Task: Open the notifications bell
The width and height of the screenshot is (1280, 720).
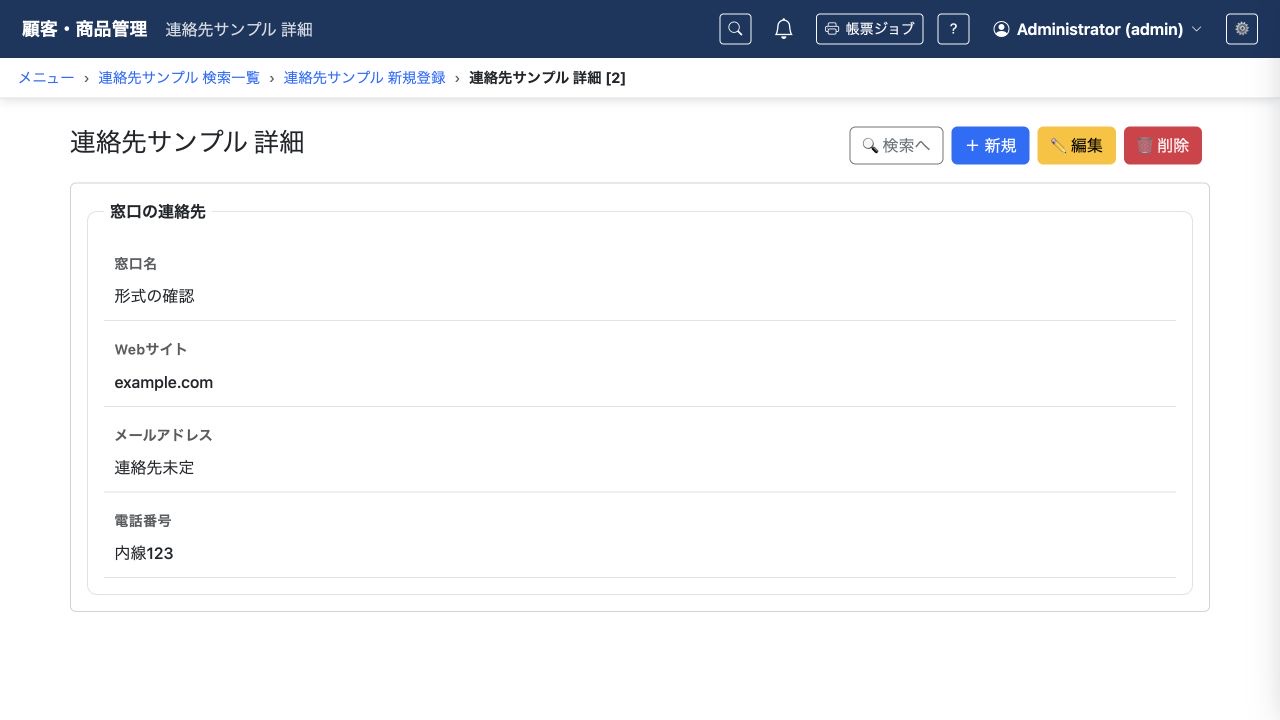Action: tap(784, 29)
